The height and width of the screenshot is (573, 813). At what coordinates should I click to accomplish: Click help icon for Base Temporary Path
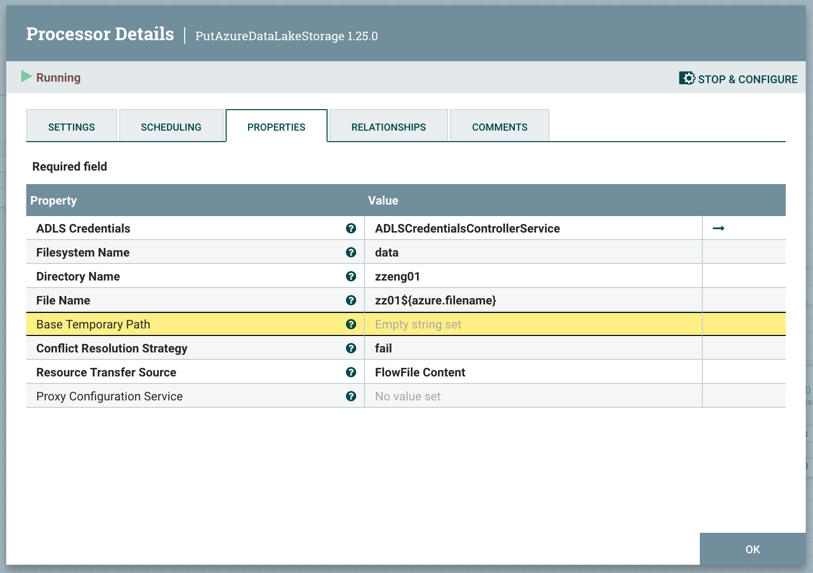pyautogui.click(x=351, y=325)
